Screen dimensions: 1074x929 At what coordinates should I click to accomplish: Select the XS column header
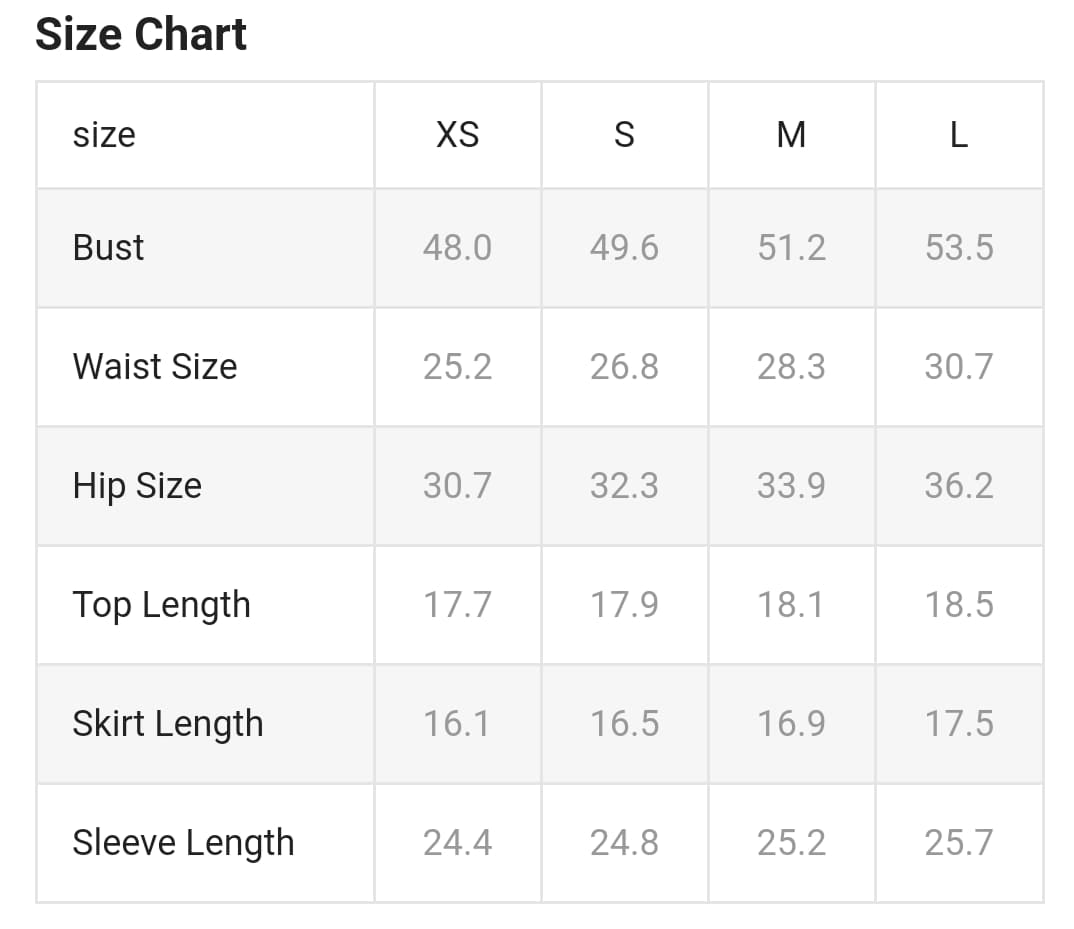coord(457,134)
